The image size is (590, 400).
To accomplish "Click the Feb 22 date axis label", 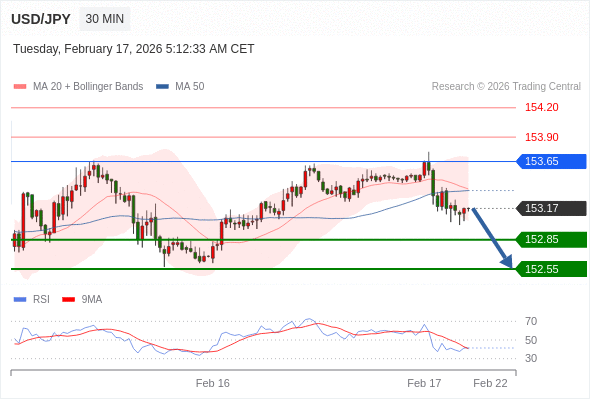I will coord(490,383).
